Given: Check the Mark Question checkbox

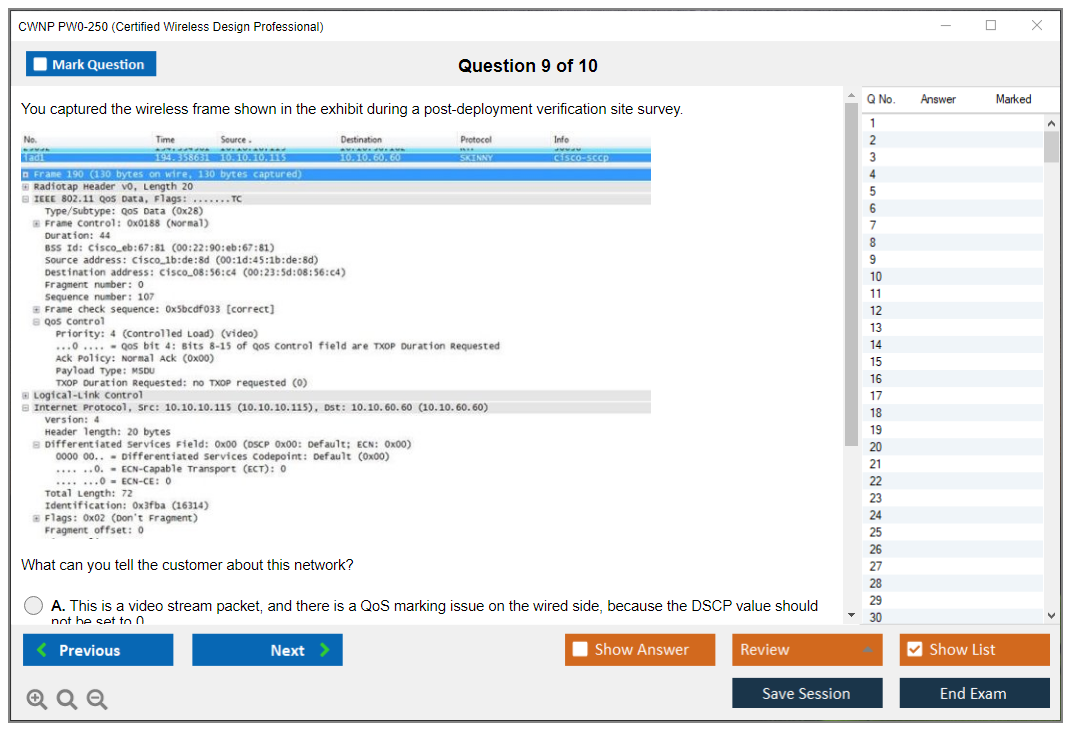Looking at the screenshot, I should pyautogui.click(x=41, y=65).
